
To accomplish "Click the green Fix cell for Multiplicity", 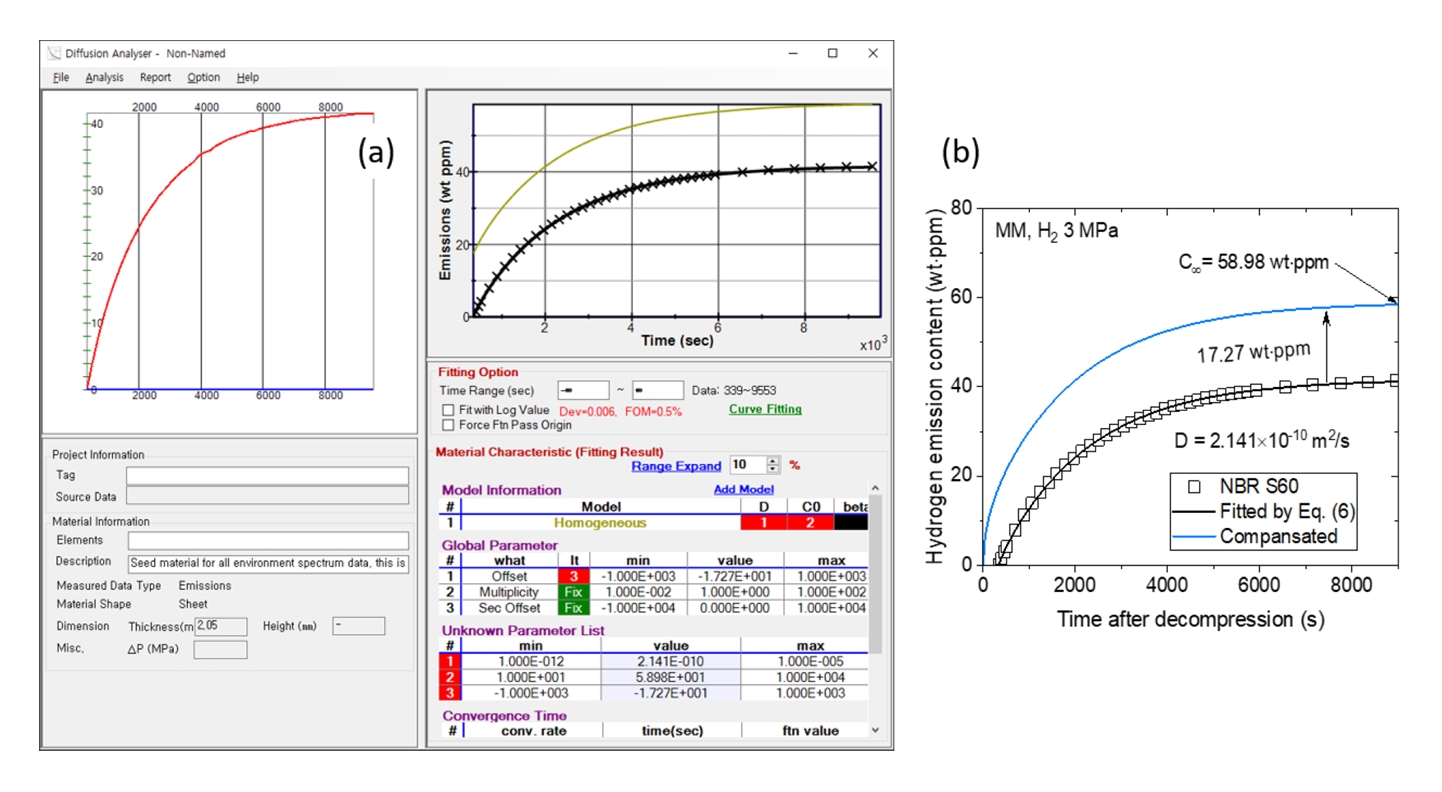I will pyautogui.click(x=573, y=593).
